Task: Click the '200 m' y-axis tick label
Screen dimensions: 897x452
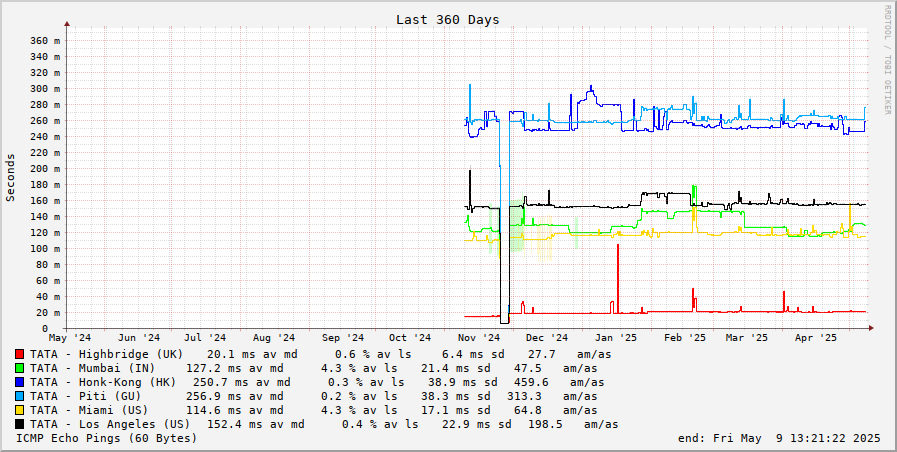Action: [x=44, y=169]
